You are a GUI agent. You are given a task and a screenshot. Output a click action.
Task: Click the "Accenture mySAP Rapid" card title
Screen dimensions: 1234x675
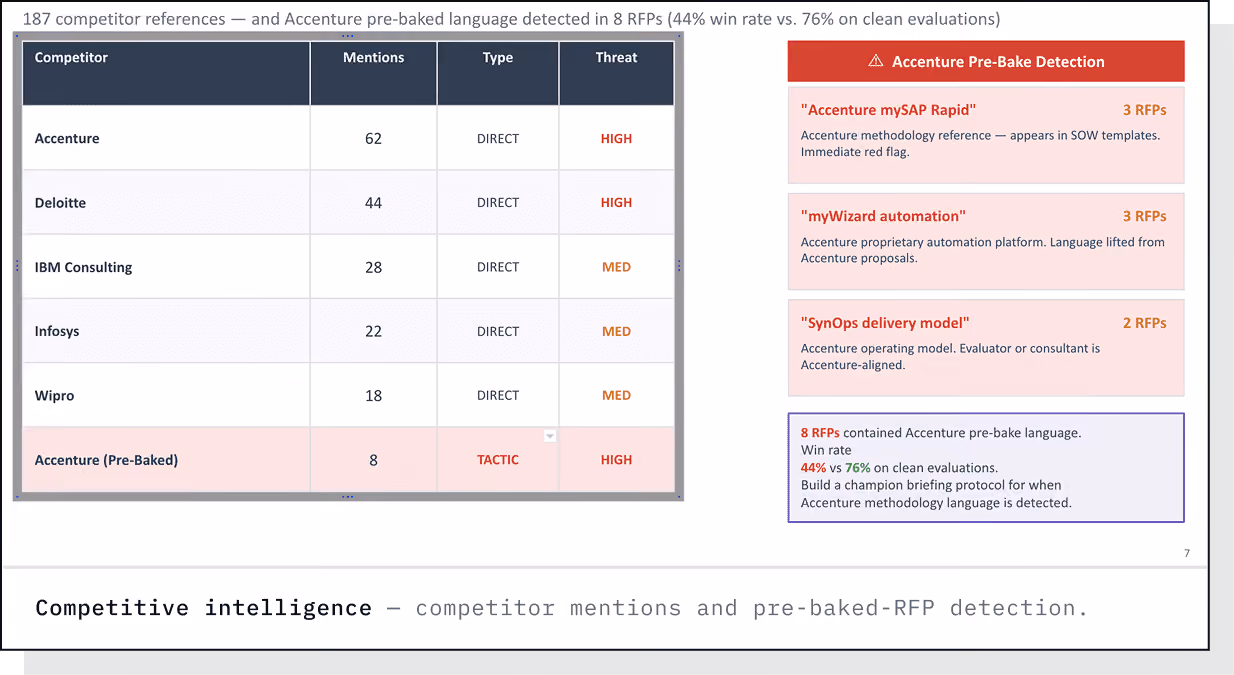[x=888, y=110]
